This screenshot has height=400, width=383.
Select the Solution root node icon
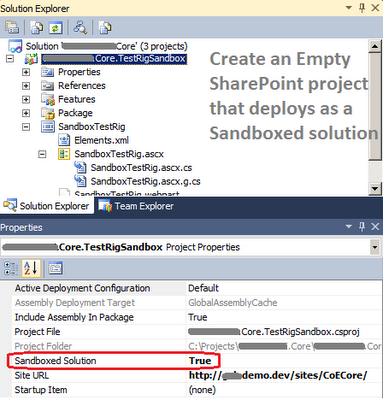pyautogui.click(x=15, y=46)
